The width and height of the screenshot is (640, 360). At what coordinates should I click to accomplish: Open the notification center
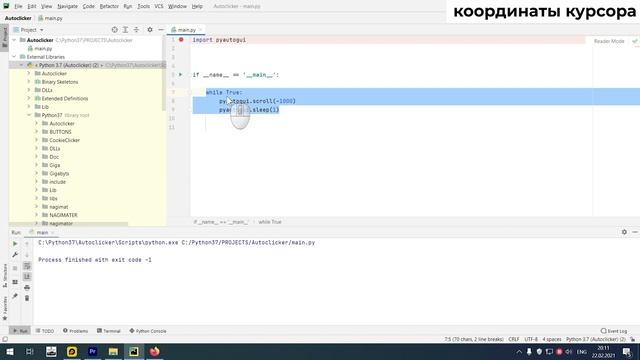tap(627, 351)
